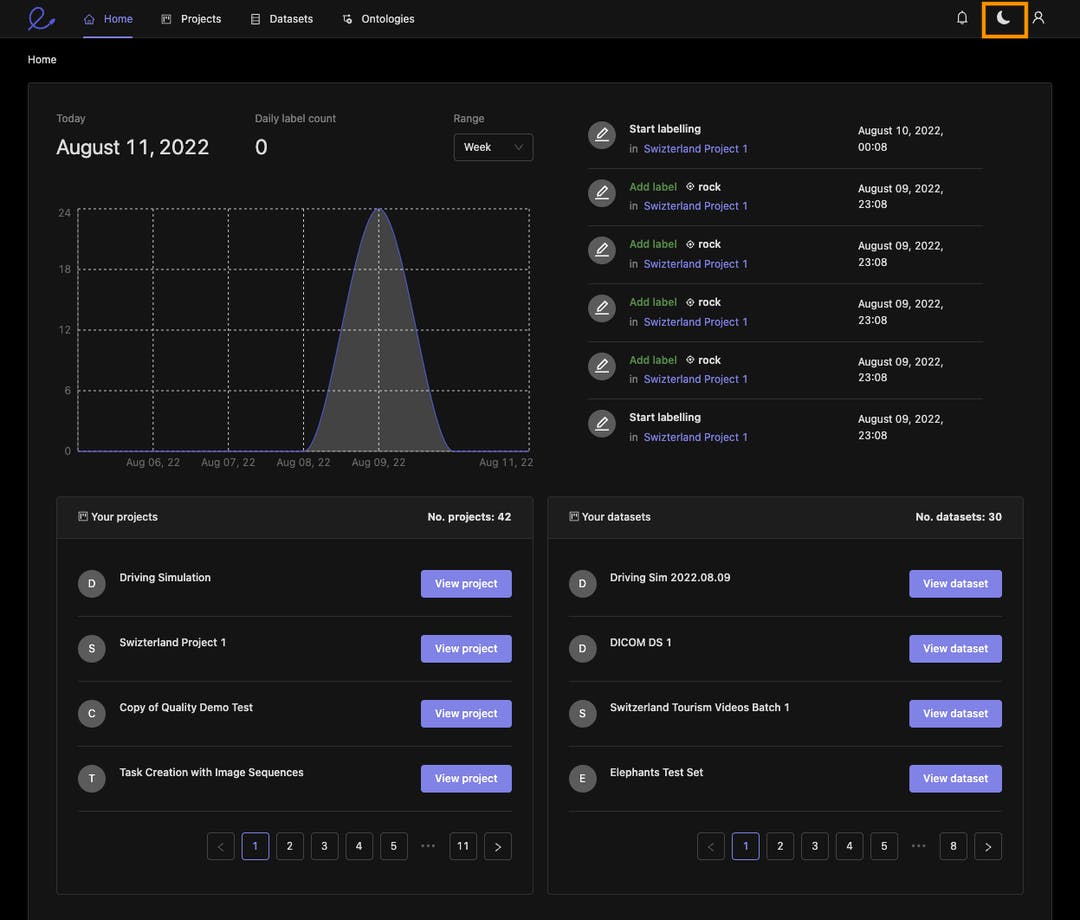
Task: Click the D avatar for Driving Sim dataset
Action: (582, 584)
